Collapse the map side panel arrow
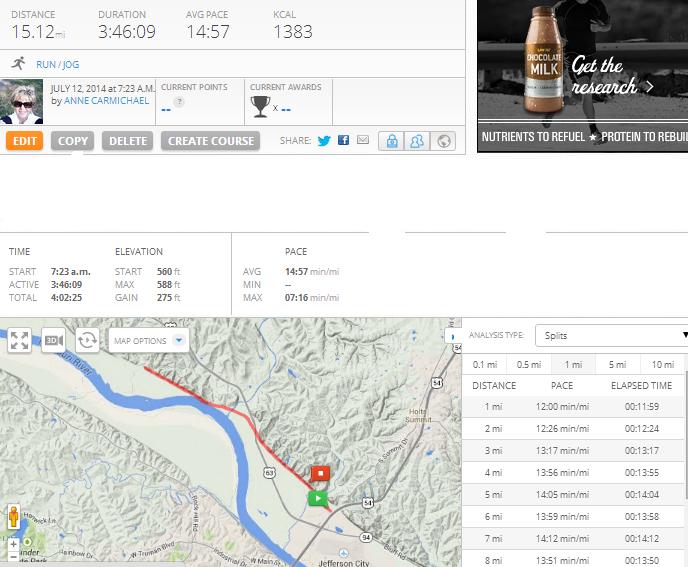The image size is (688, 567). point(451,337)
